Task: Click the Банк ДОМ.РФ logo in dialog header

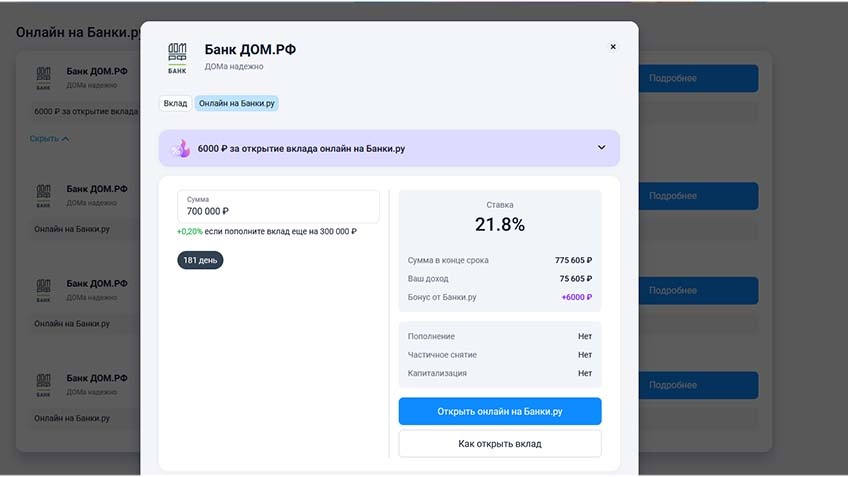Action: click(177, 58)
